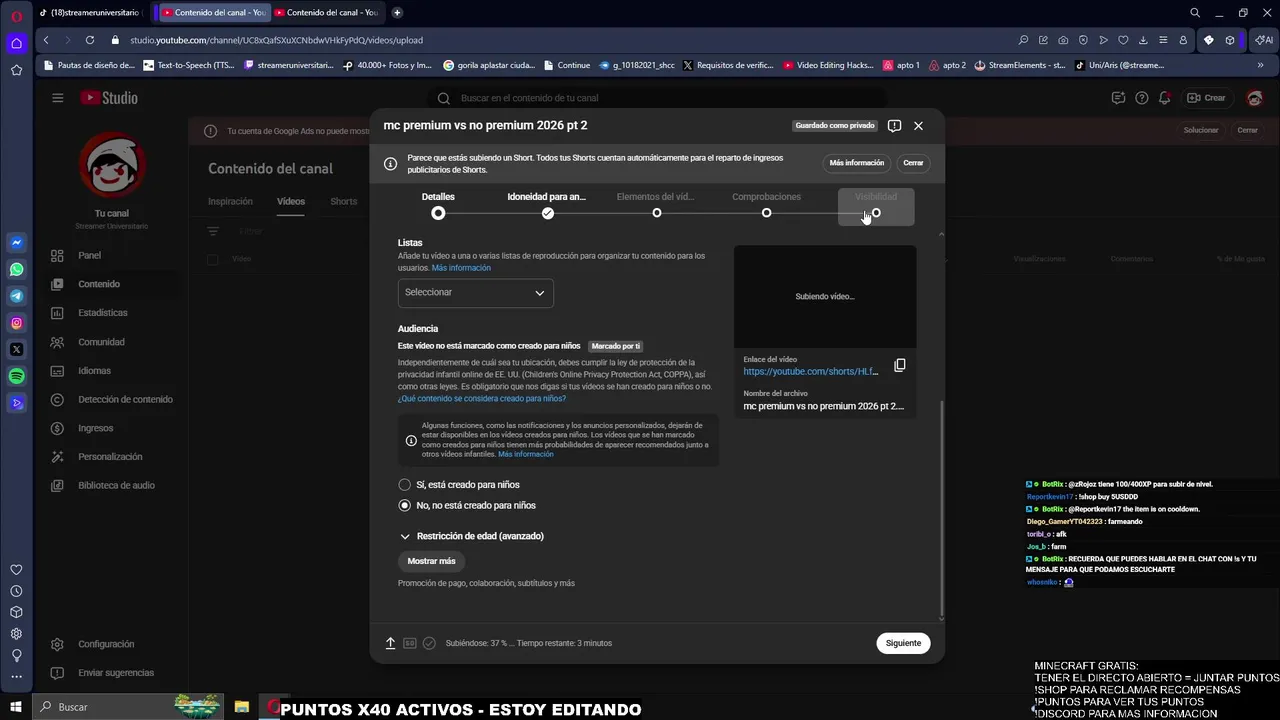Open Messenger in Opera sidebar
The height and width of the screenshot is (720, 1280).
tap(17, 243)
